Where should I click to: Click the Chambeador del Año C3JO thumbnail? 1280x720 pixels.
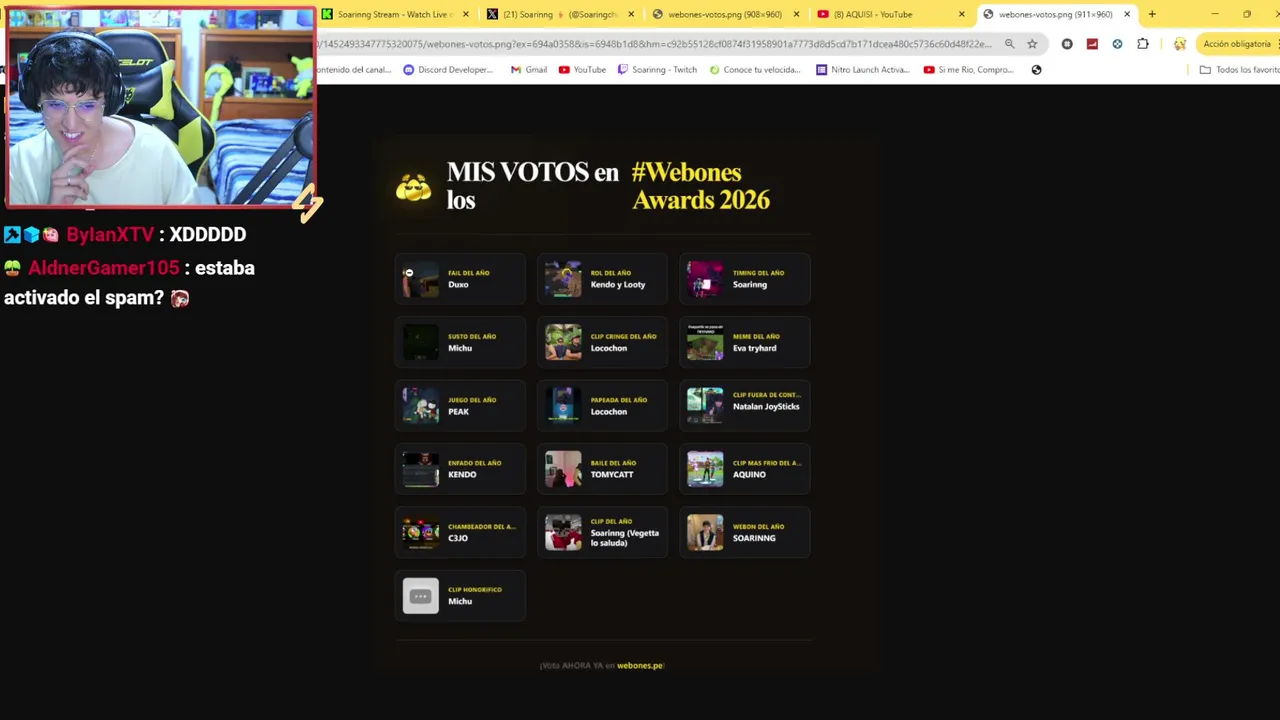pos(420,532)
